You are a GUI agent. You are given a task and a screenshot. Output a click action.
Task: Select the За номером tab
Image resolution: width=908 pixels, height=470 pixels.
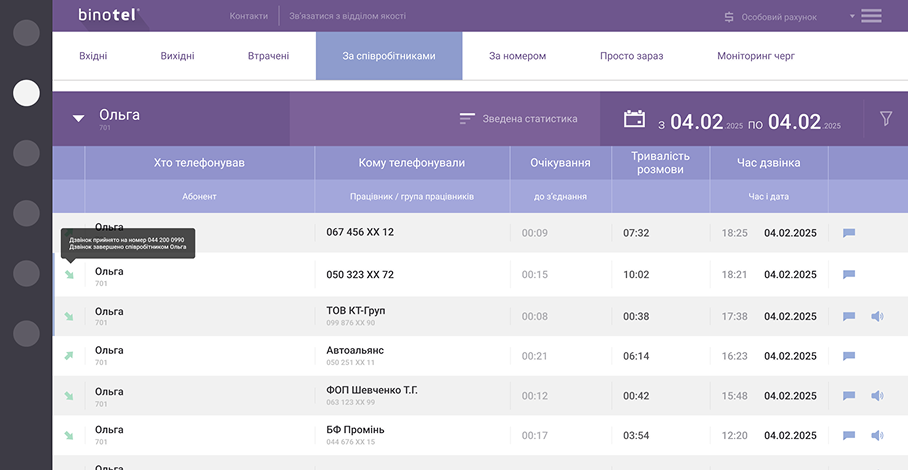pyautogui.click(x=517, y=56)
